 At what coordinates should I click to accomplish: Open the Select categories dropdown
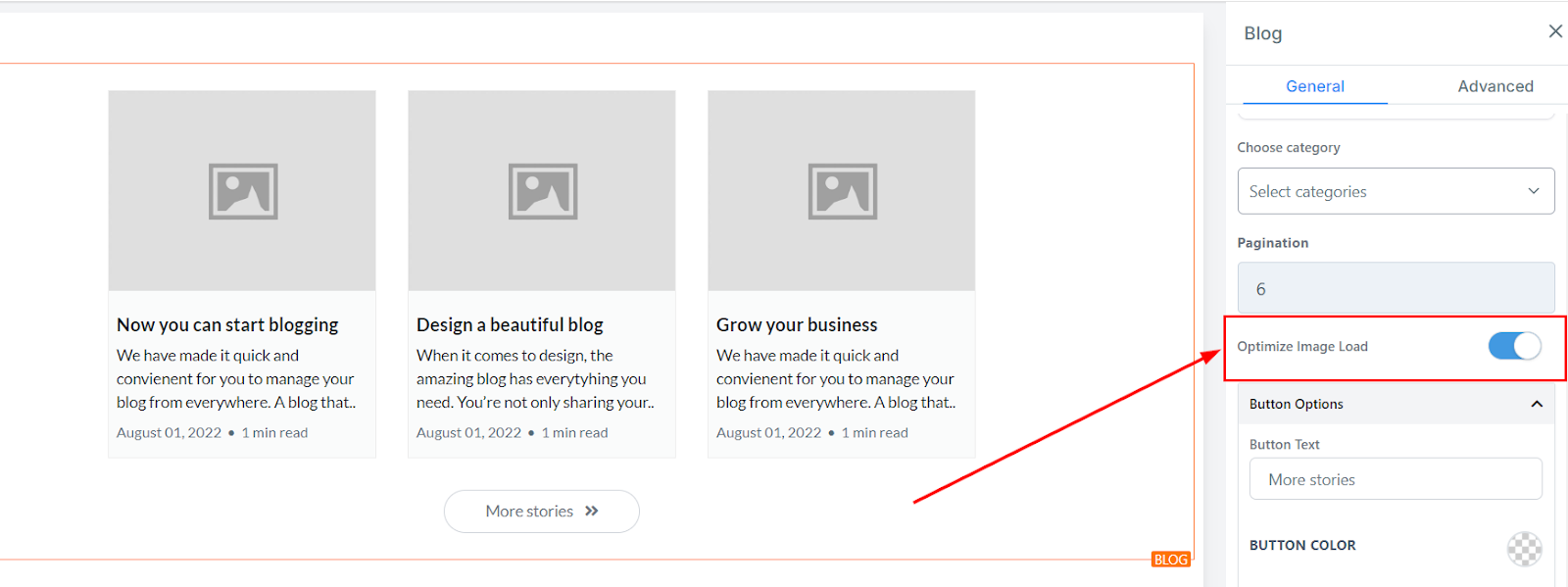pyautogui.click(x=1396, y=191)
